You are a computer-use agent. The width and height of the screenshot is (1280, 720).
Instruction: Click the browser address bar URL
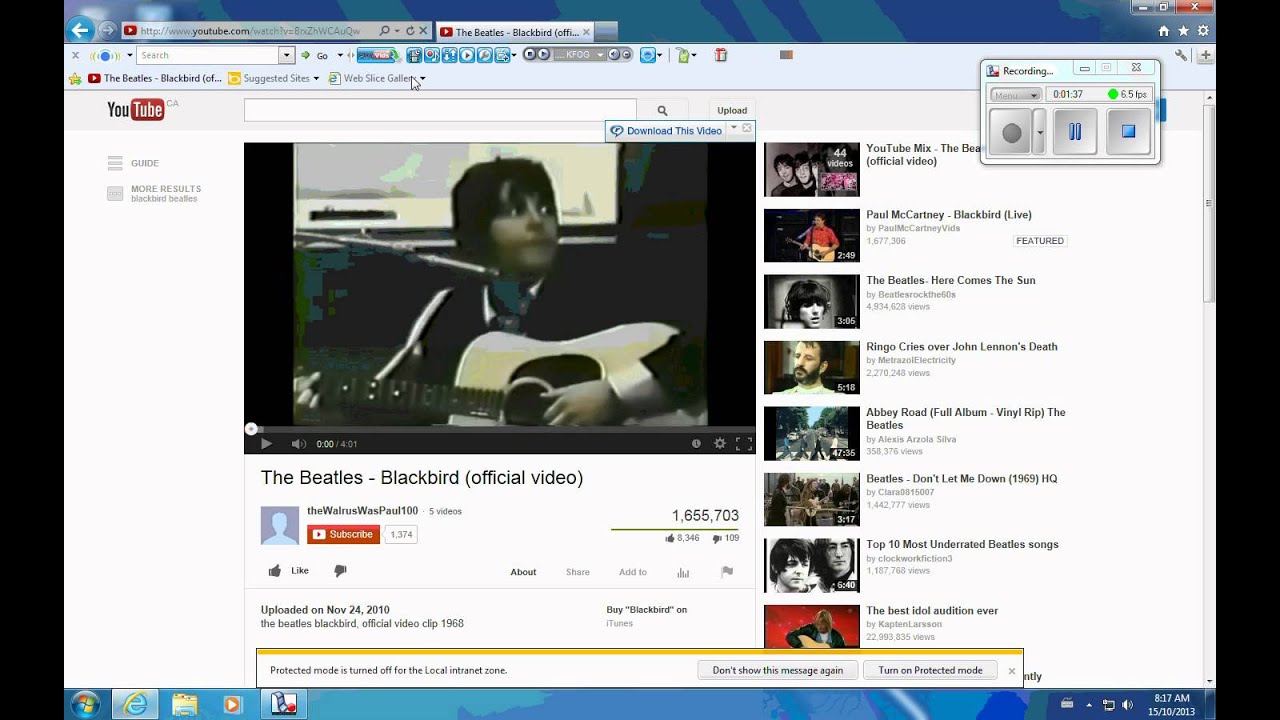pos(250,31)
